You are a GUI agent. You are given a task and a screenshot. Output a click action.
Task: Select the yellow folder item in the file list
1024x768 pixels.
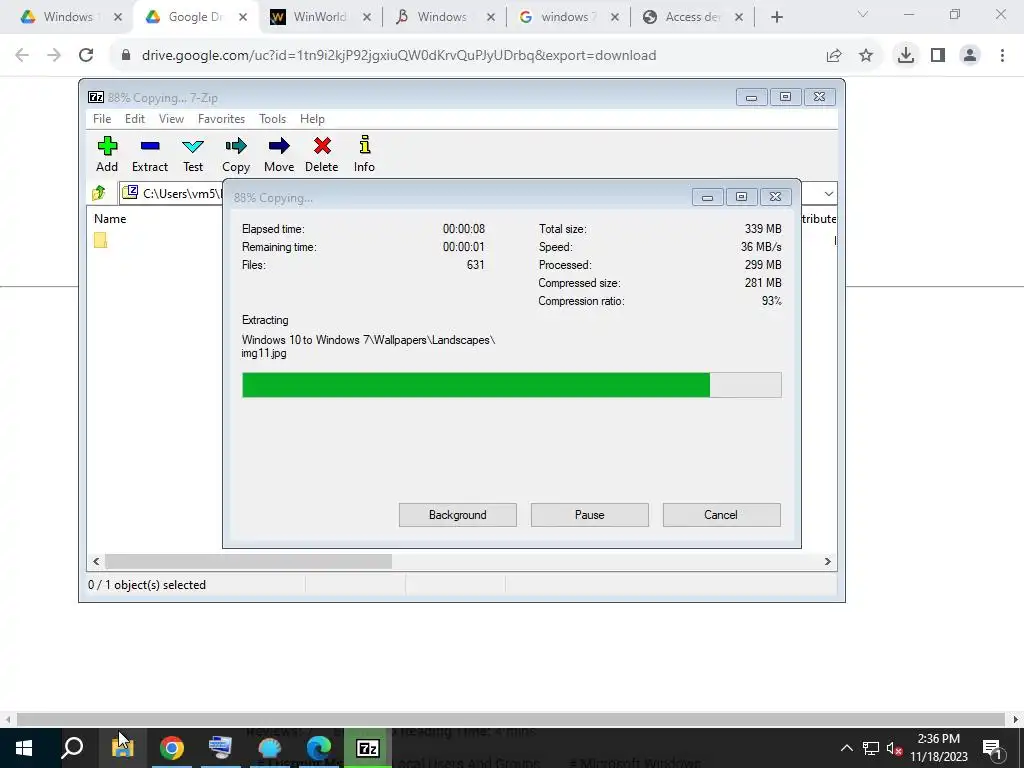[x=100, y=240]
